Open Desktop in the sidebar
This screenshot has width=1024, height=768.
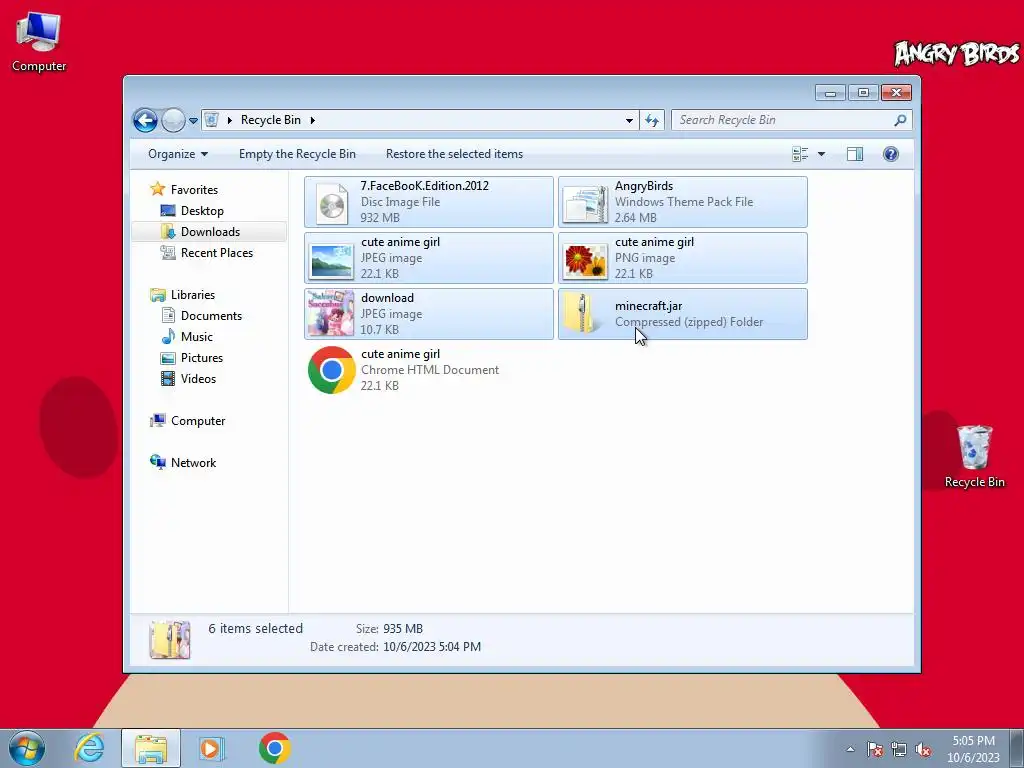click(202, 211)
